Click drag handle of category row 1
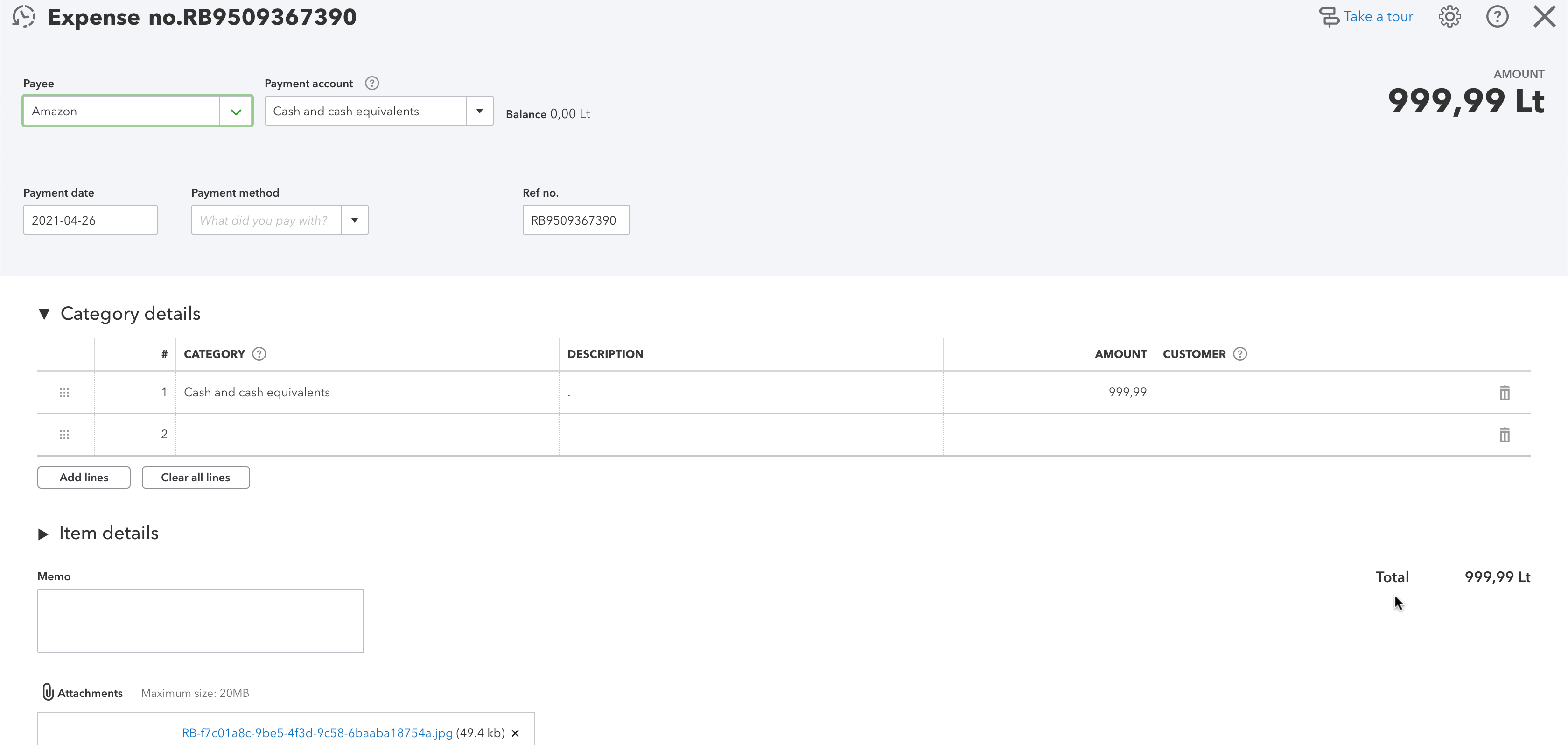Screen dimensions: 1568x745 point(64,393)
